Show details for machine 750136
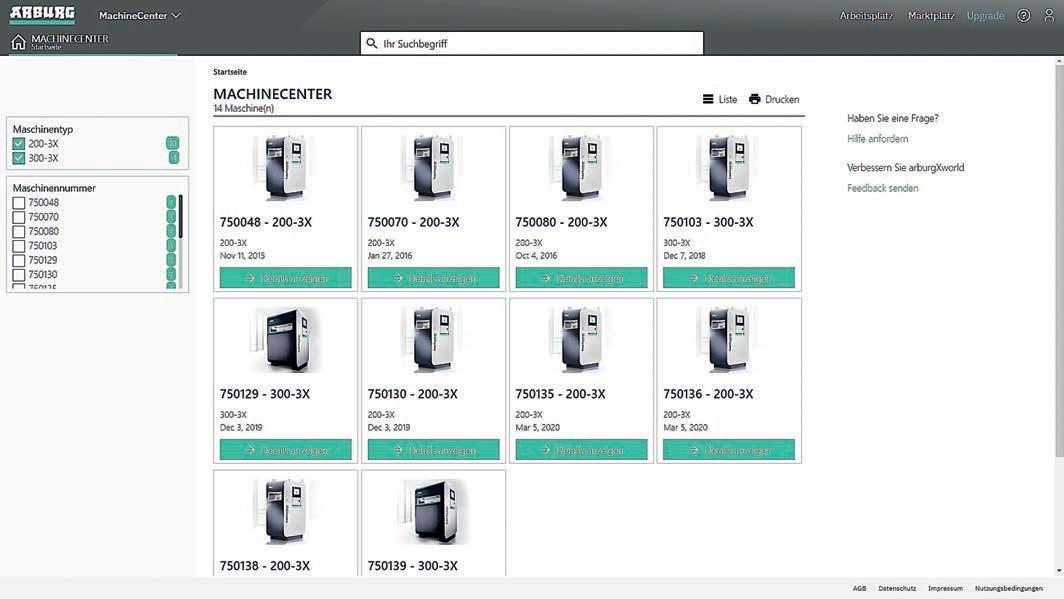Screen dimensions: 1064x599 click(x=729, y=450)
